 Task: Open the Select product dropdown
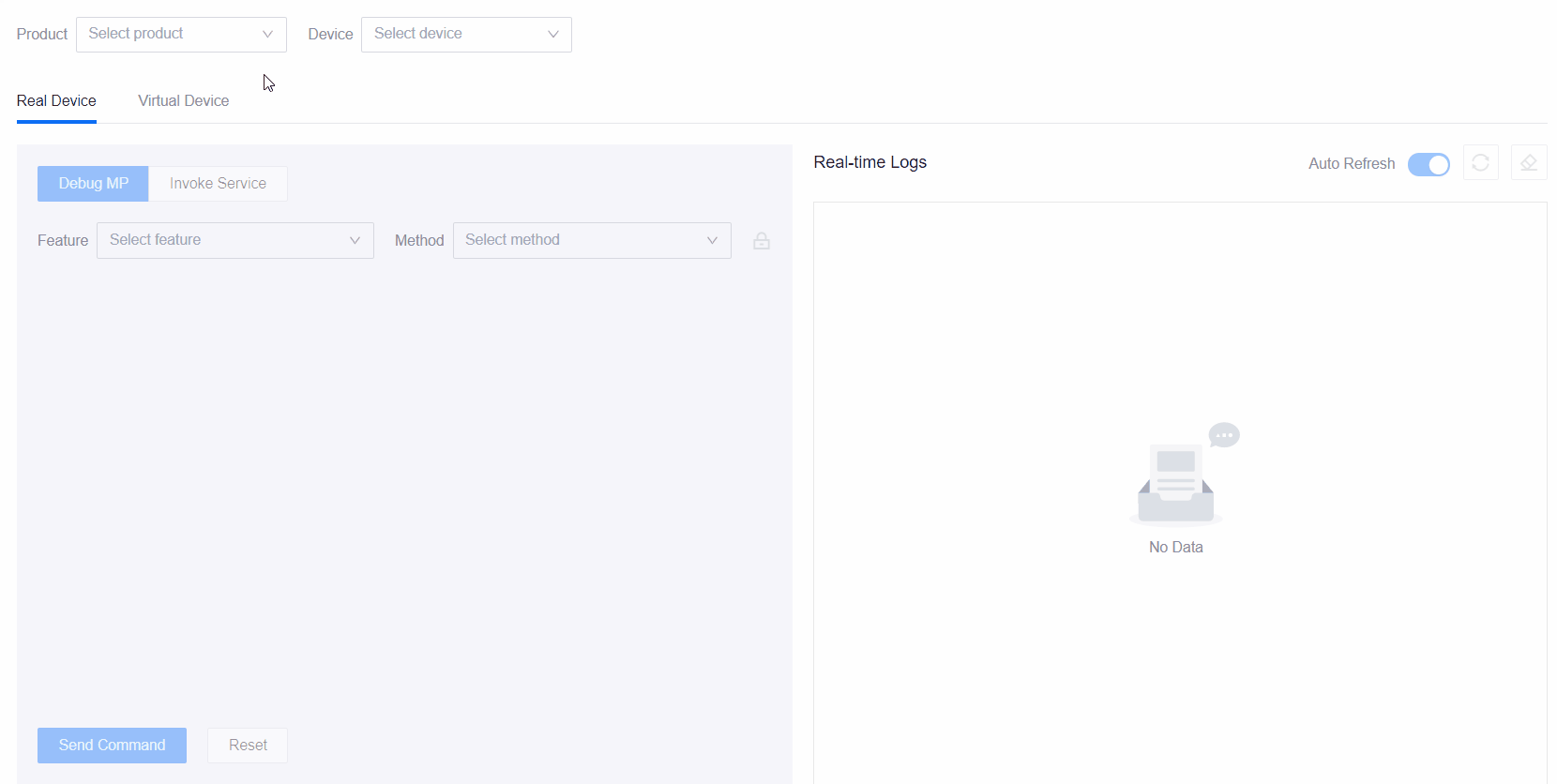point(169,35)
